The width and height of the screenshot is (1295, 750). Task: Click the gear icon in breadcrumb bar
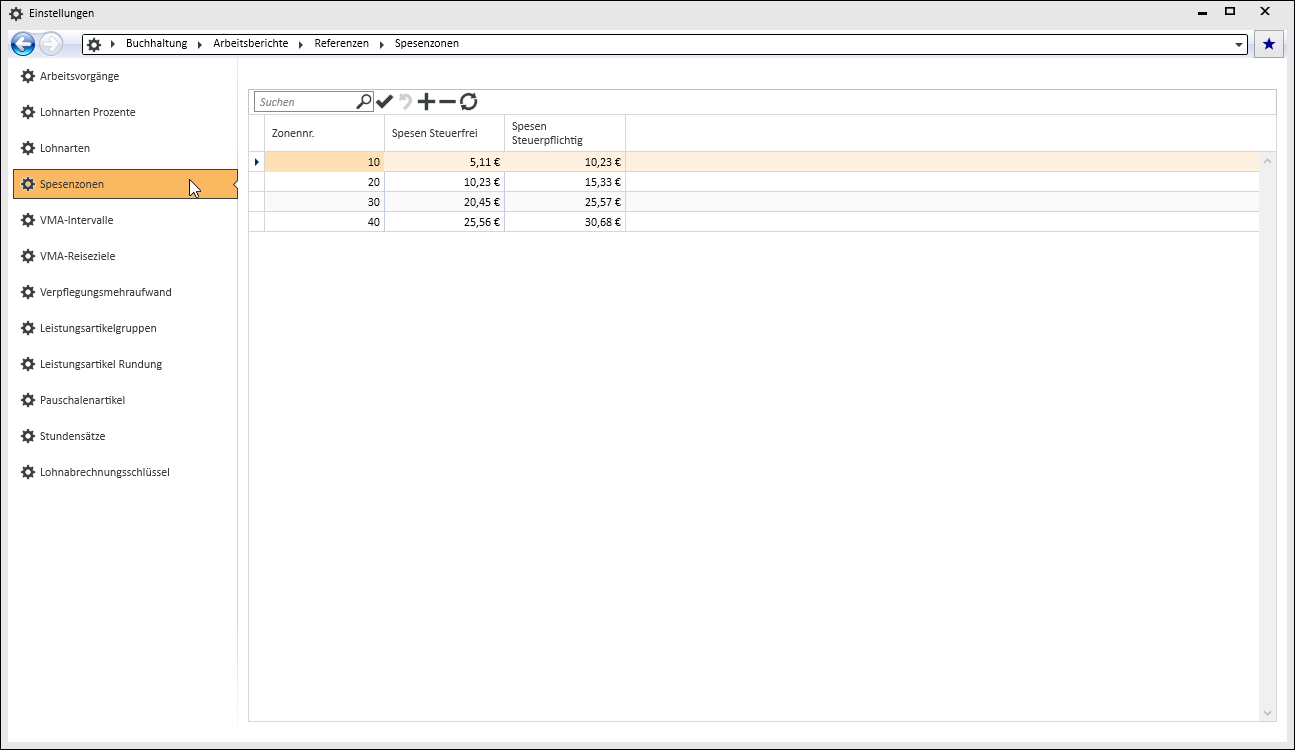coord(94,44)
